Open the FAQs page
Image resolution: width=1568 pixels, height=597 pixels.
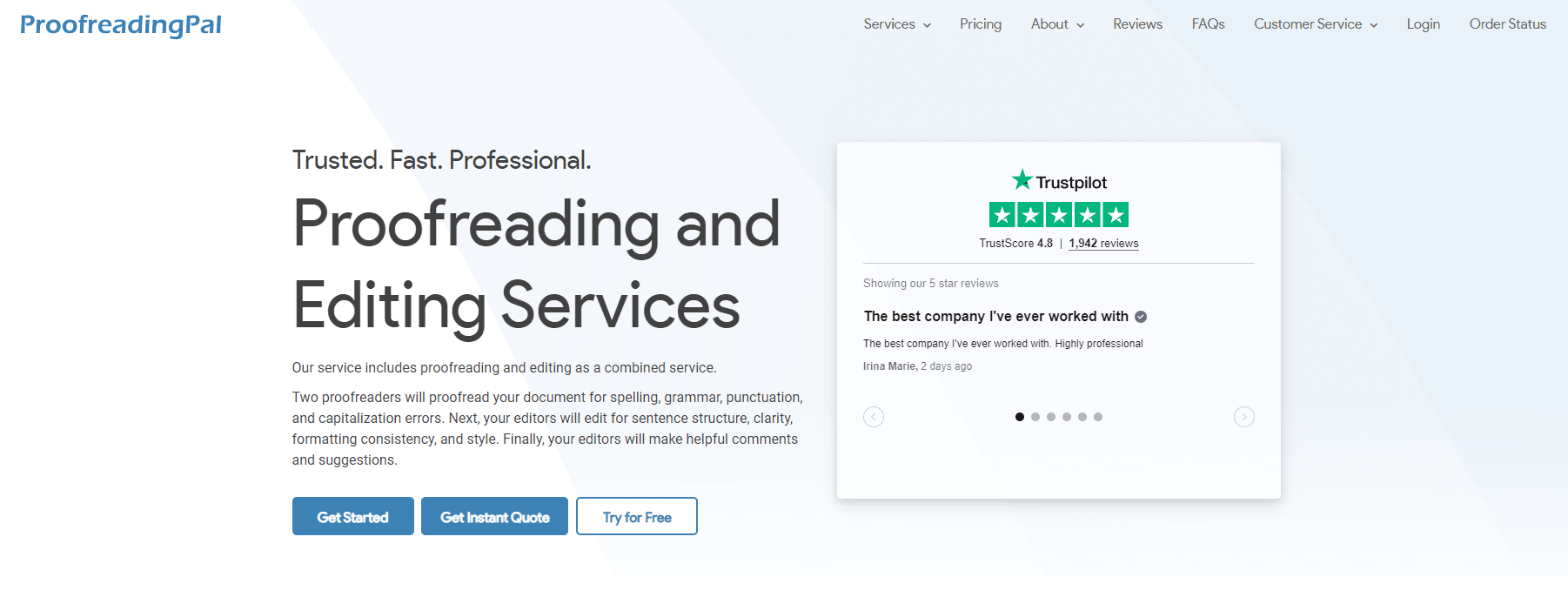[x=1208, y=24]
